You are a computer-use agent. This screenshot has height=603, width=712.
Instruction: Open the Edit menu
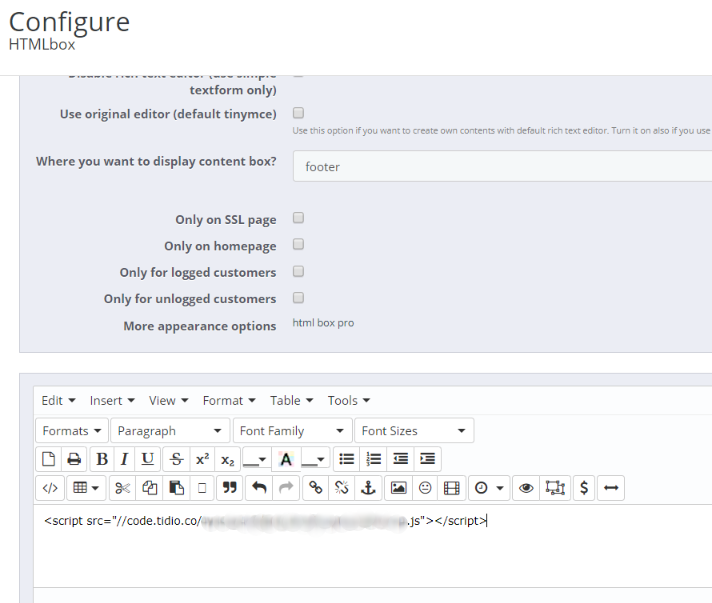[x=58, y=400]
